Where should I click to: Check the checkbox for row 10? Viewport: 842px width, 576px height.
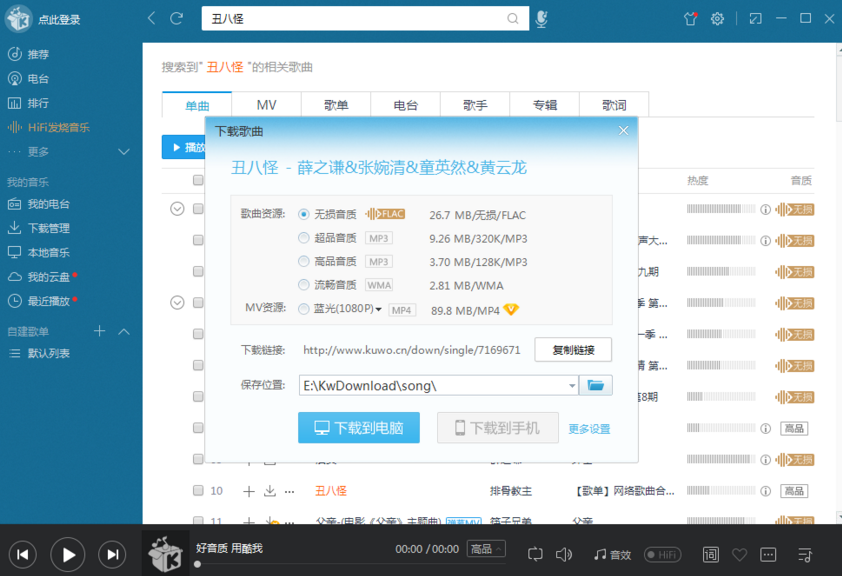198,490
